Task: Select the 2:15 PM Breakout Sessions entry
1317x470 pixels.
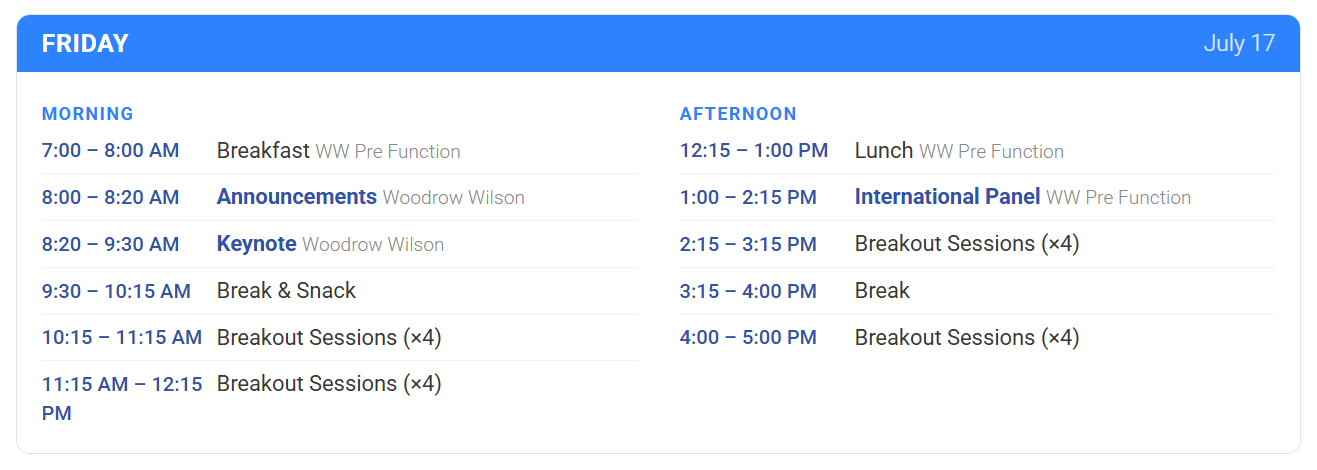Action: pos(966,244)
